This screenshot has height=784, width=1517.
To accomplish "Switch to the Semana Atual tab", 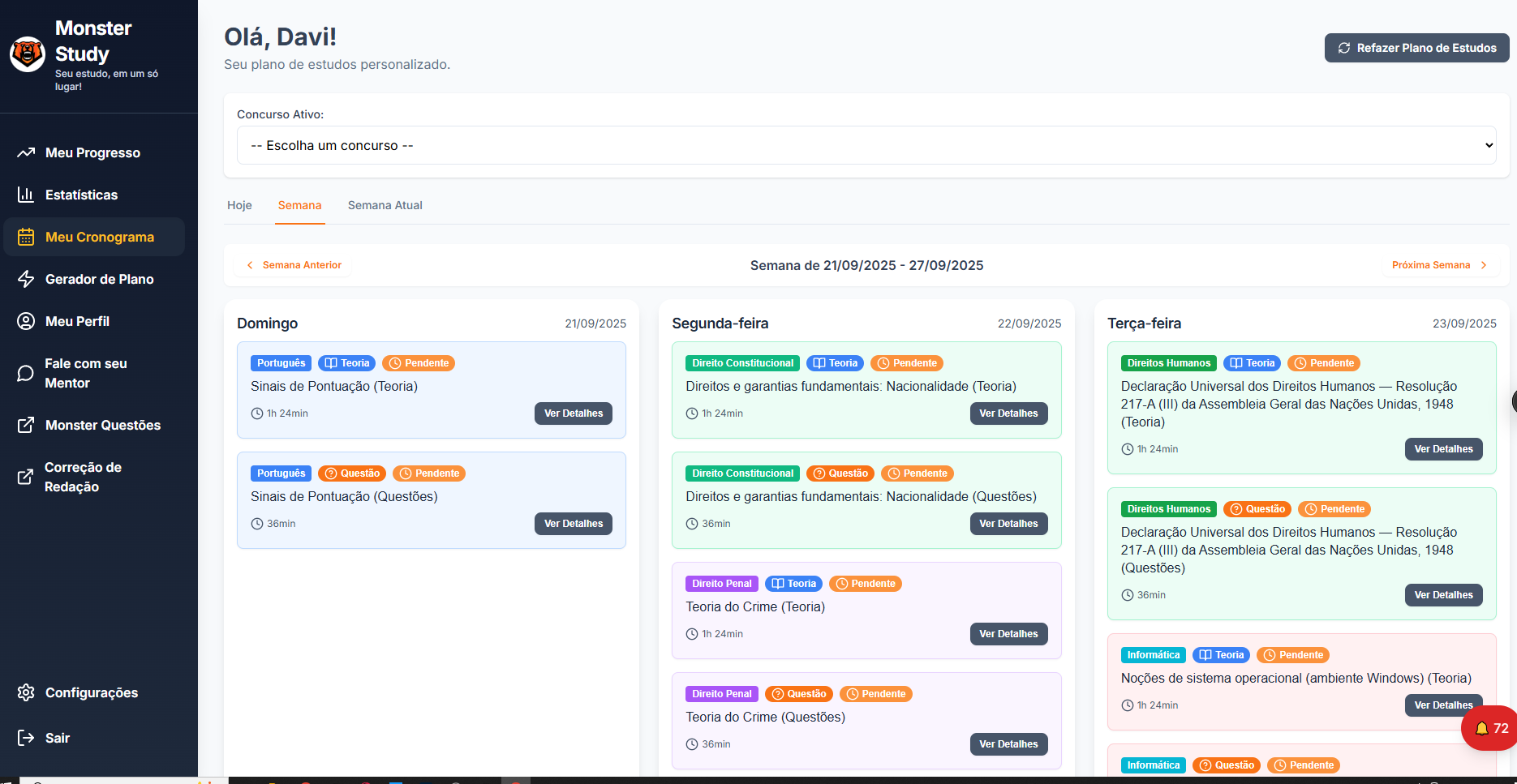I will (385, 205).
